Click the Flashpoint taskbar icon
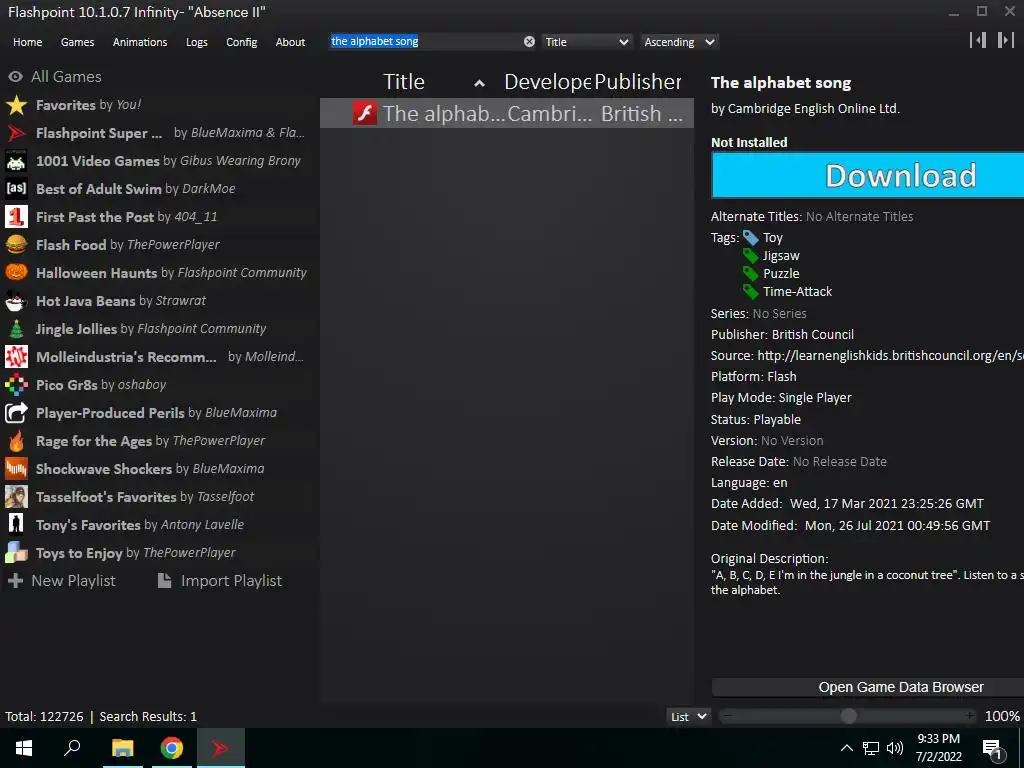1024x768 pixels. tap(221, 748)
